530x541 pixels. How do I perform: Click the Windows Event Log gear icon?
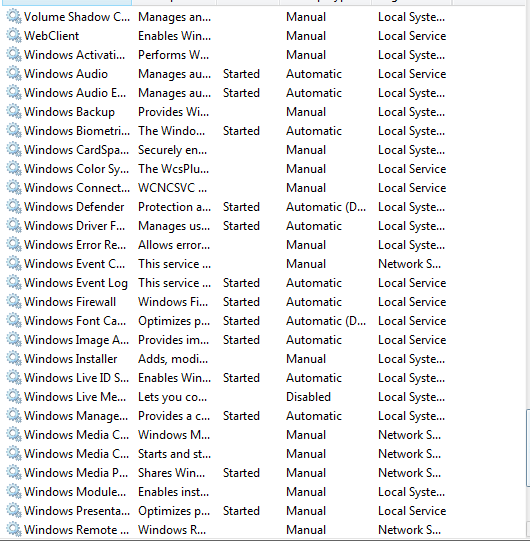[x=14, y=282]
